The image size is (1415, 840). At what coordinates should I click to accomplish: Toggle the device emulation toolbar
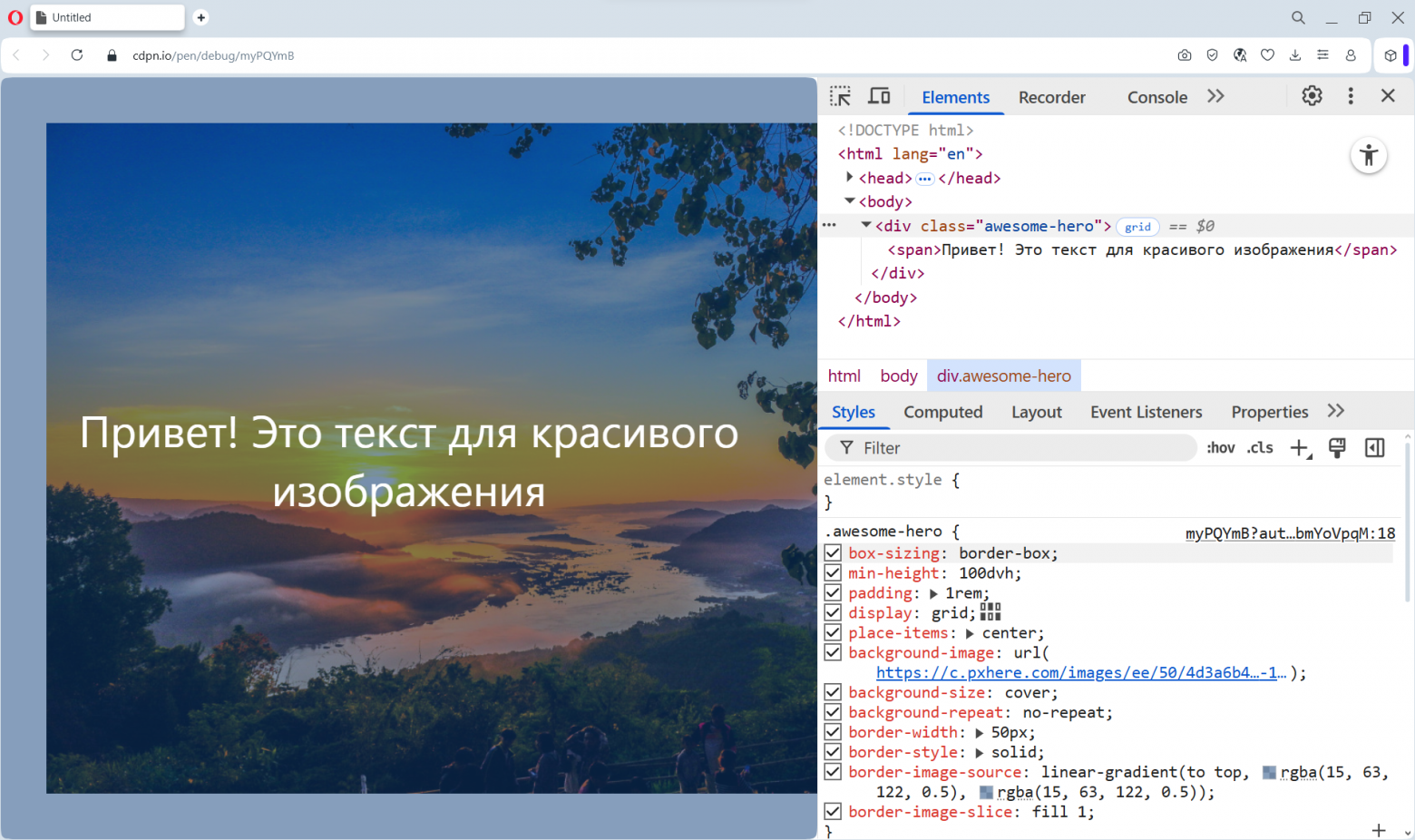(879, 95)
